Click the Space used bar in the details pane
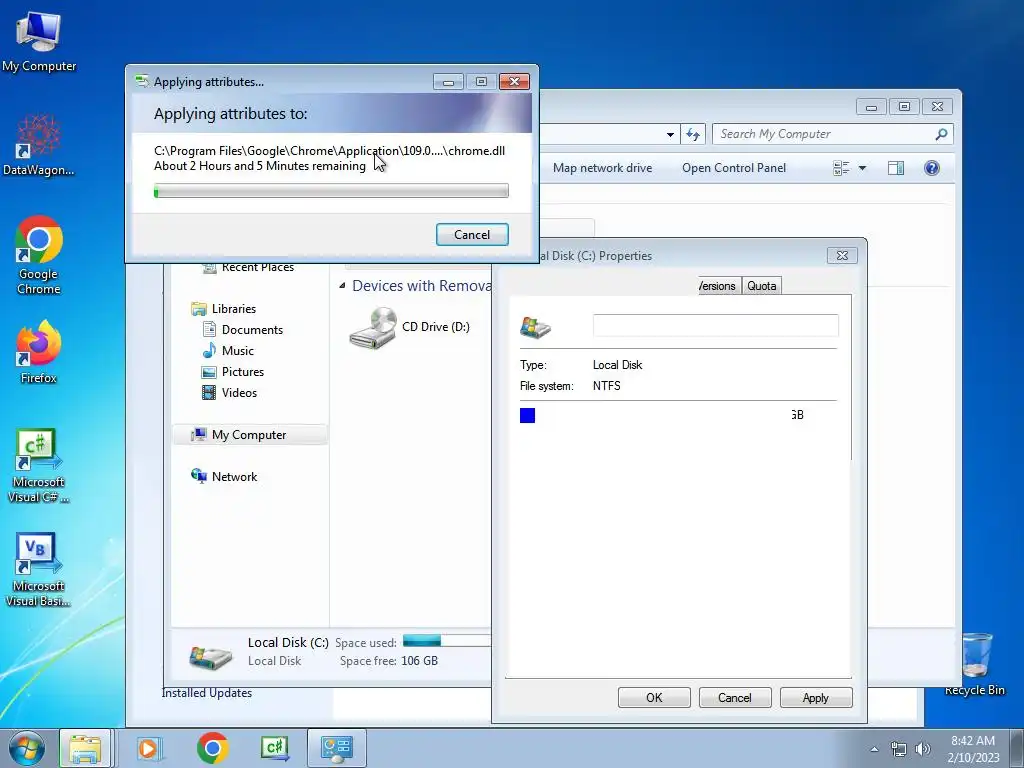The height and width of the screenshot is (768, 1024). (x=446, y=641)
